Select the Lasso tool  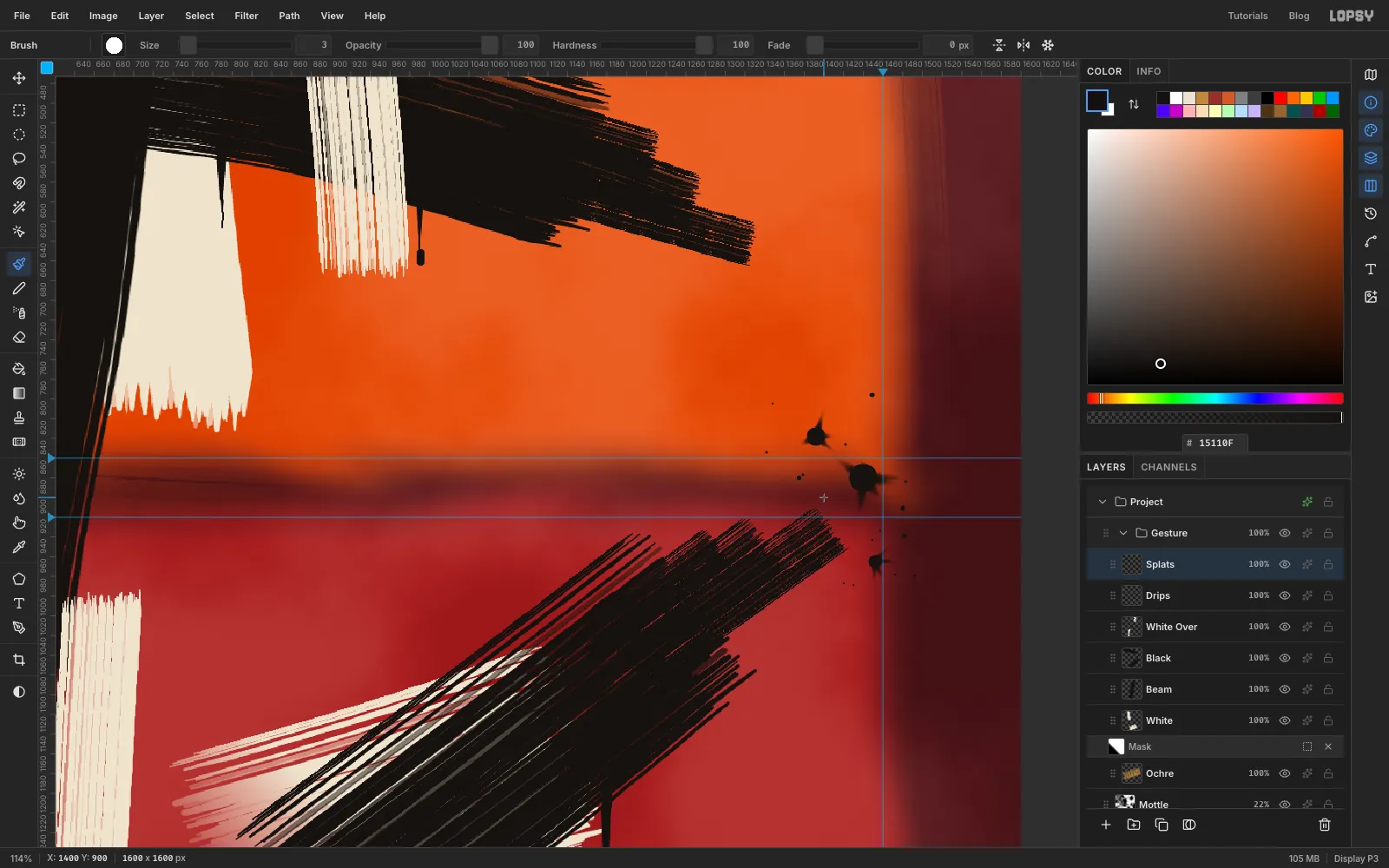[19, 159]
